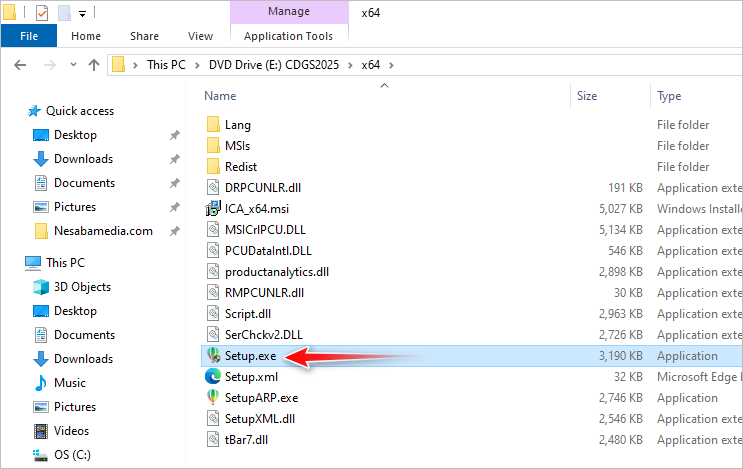Open the Share ribbon tab

click(145, 36)
